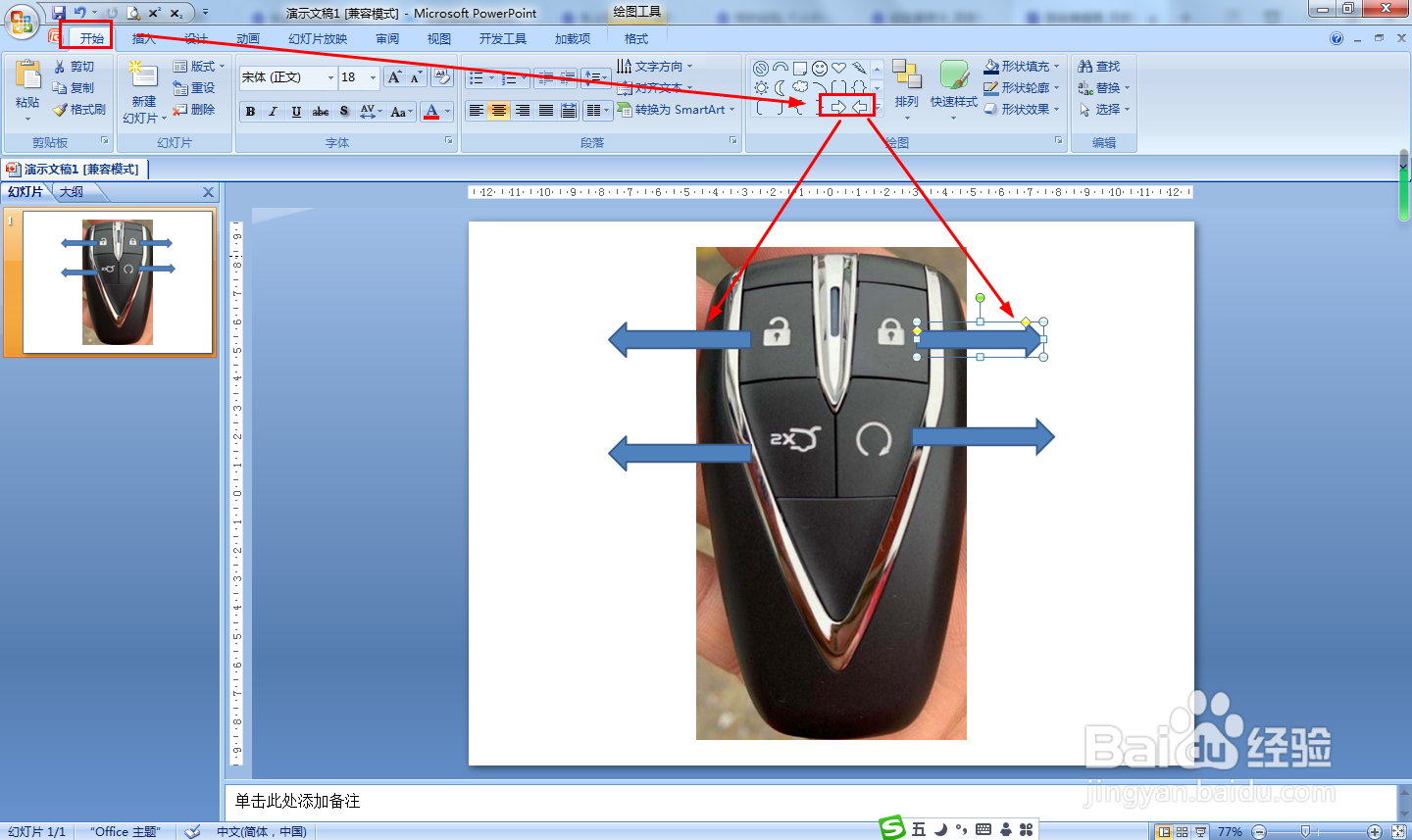Cut selection with 剪切

(75, 67)
